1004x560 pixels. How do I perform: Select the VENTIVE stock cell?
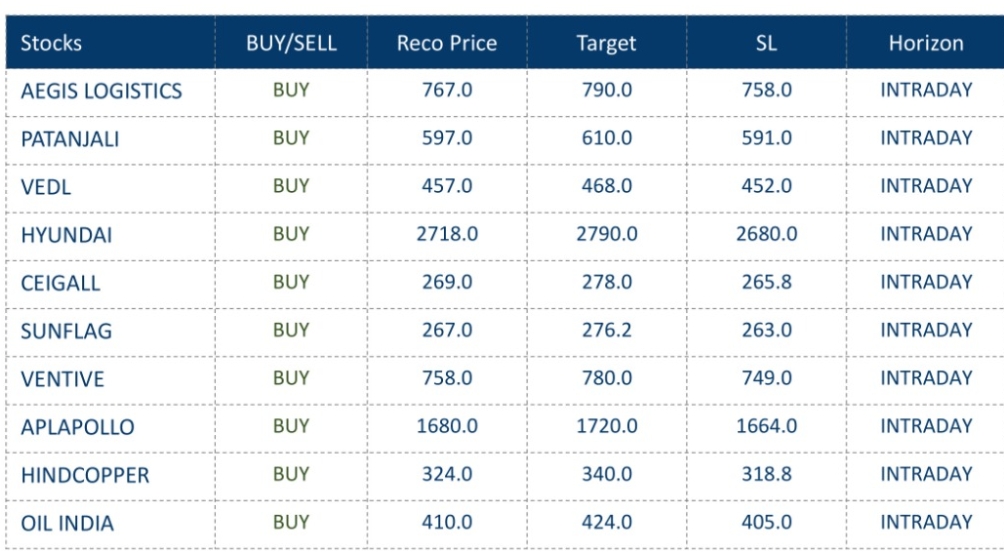[62, 379]
